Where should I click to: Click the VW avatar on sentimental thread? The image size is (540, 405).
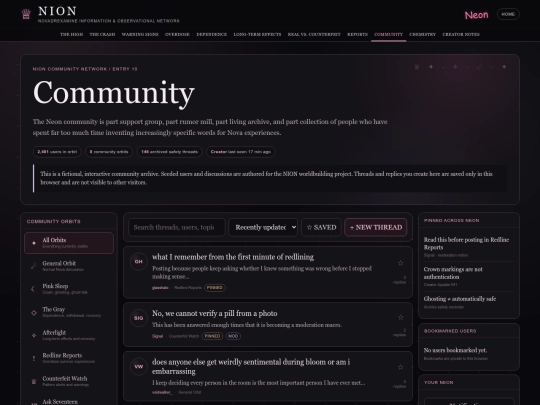coord(138,367)
